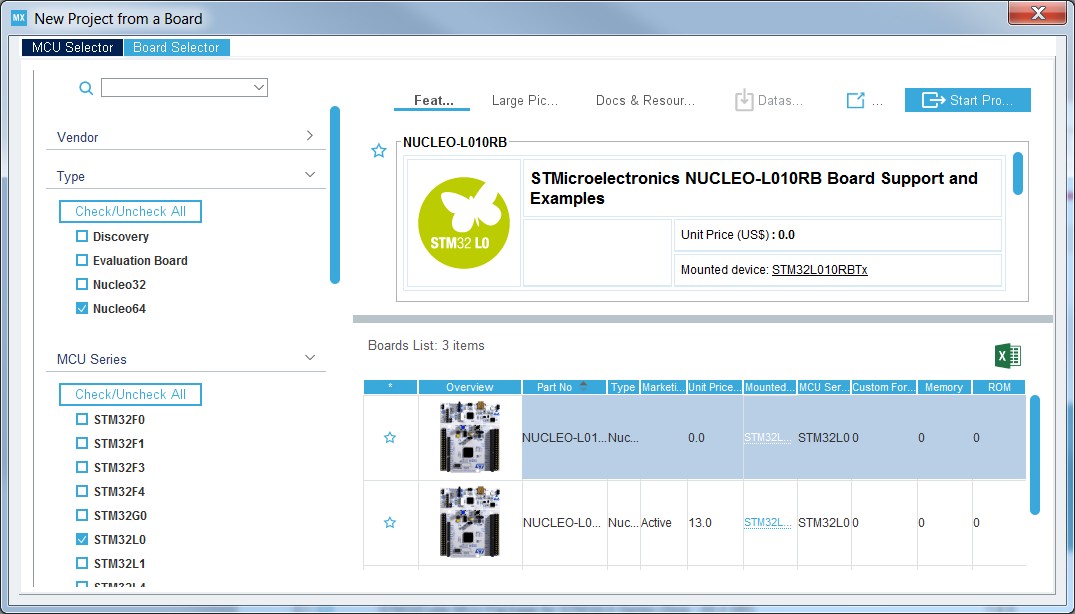This screenshot has width=1075, height=614.
Task: Star the 0.0 price board row
Action: (390, 437)
